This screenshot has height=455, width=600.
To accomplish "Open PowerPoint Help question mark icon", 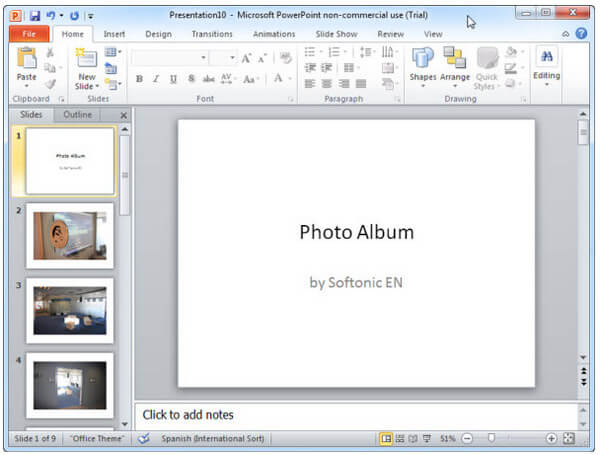I will pos(581,33).
